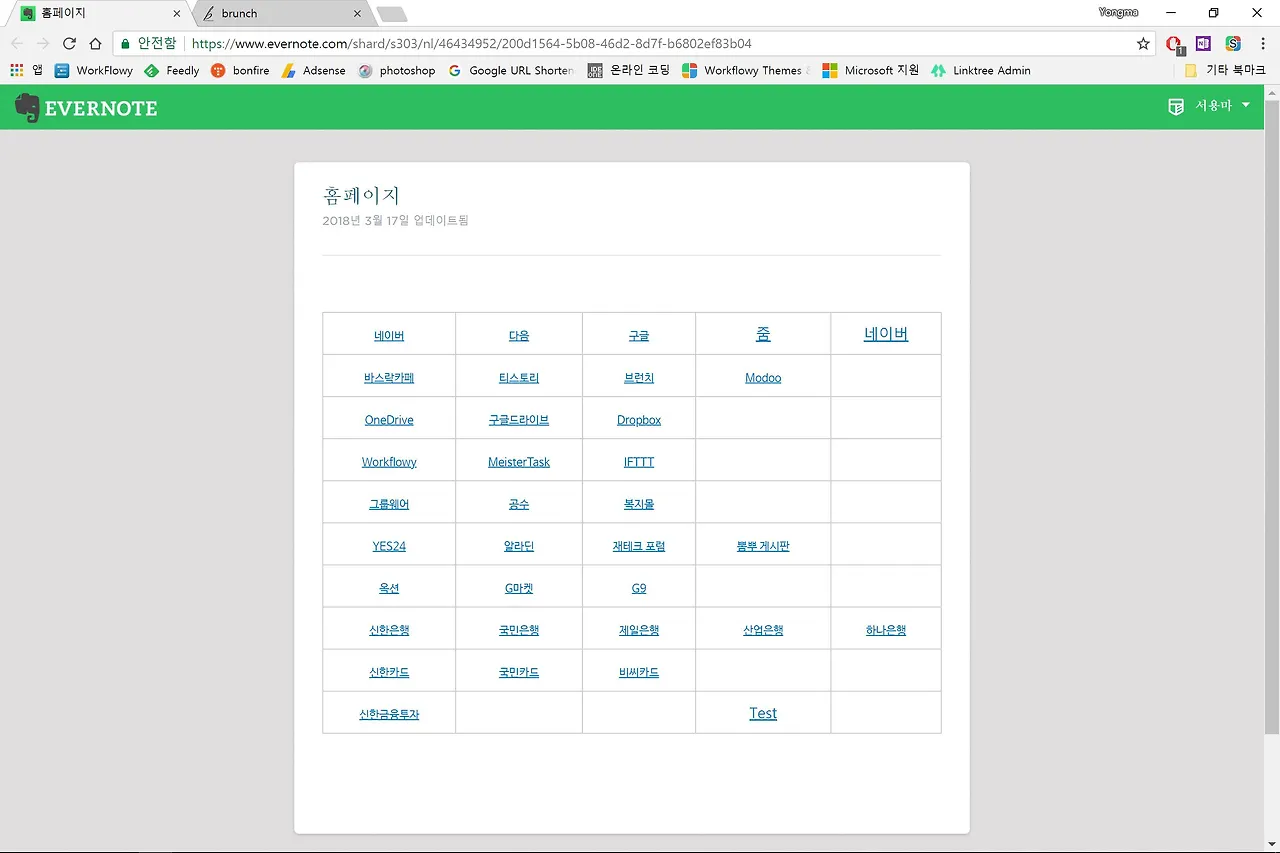This screenshot has height=853, width=1280.
Task: Click the 옥션 link
Action: pyautogui.click(x=389, y=588)
